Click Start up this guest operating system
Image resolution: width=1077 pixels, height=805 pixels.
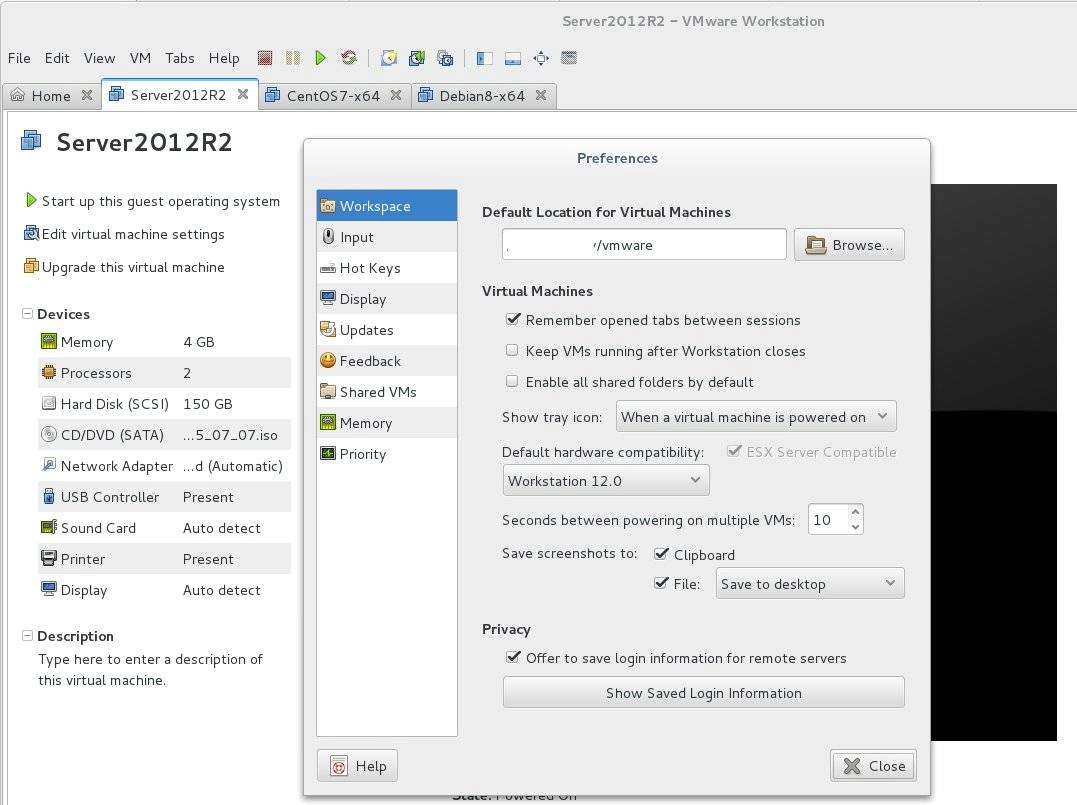[152, 201]
